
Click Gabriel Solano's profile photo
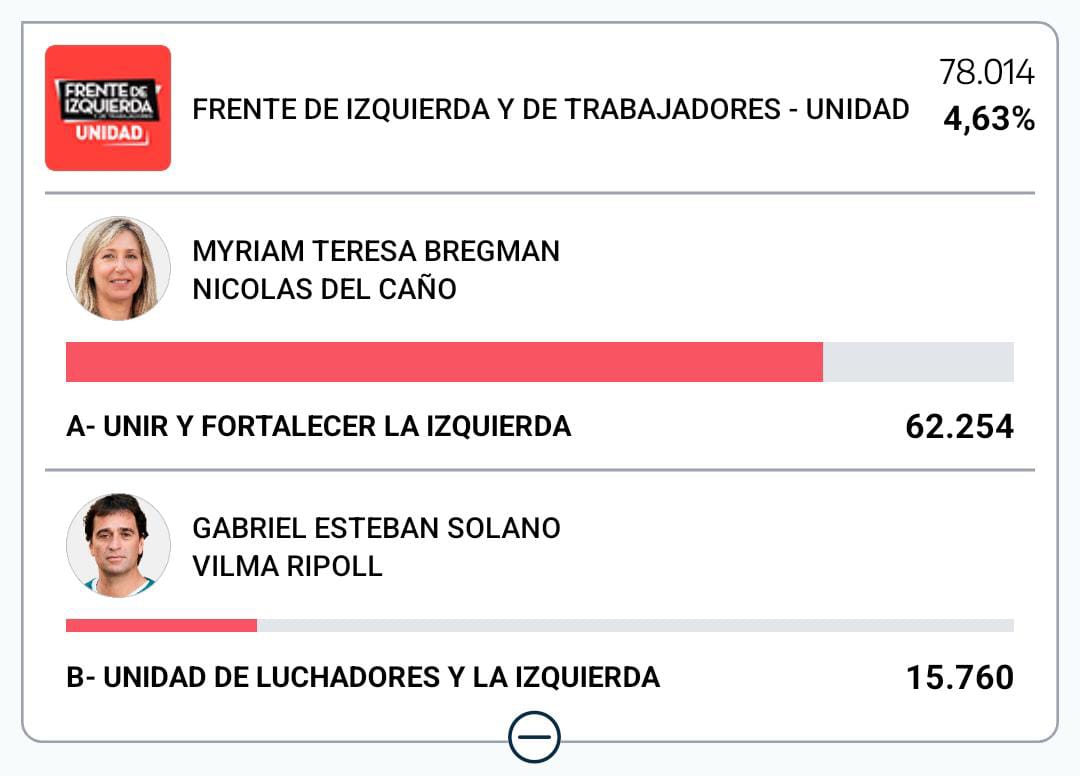click(118, 545)
